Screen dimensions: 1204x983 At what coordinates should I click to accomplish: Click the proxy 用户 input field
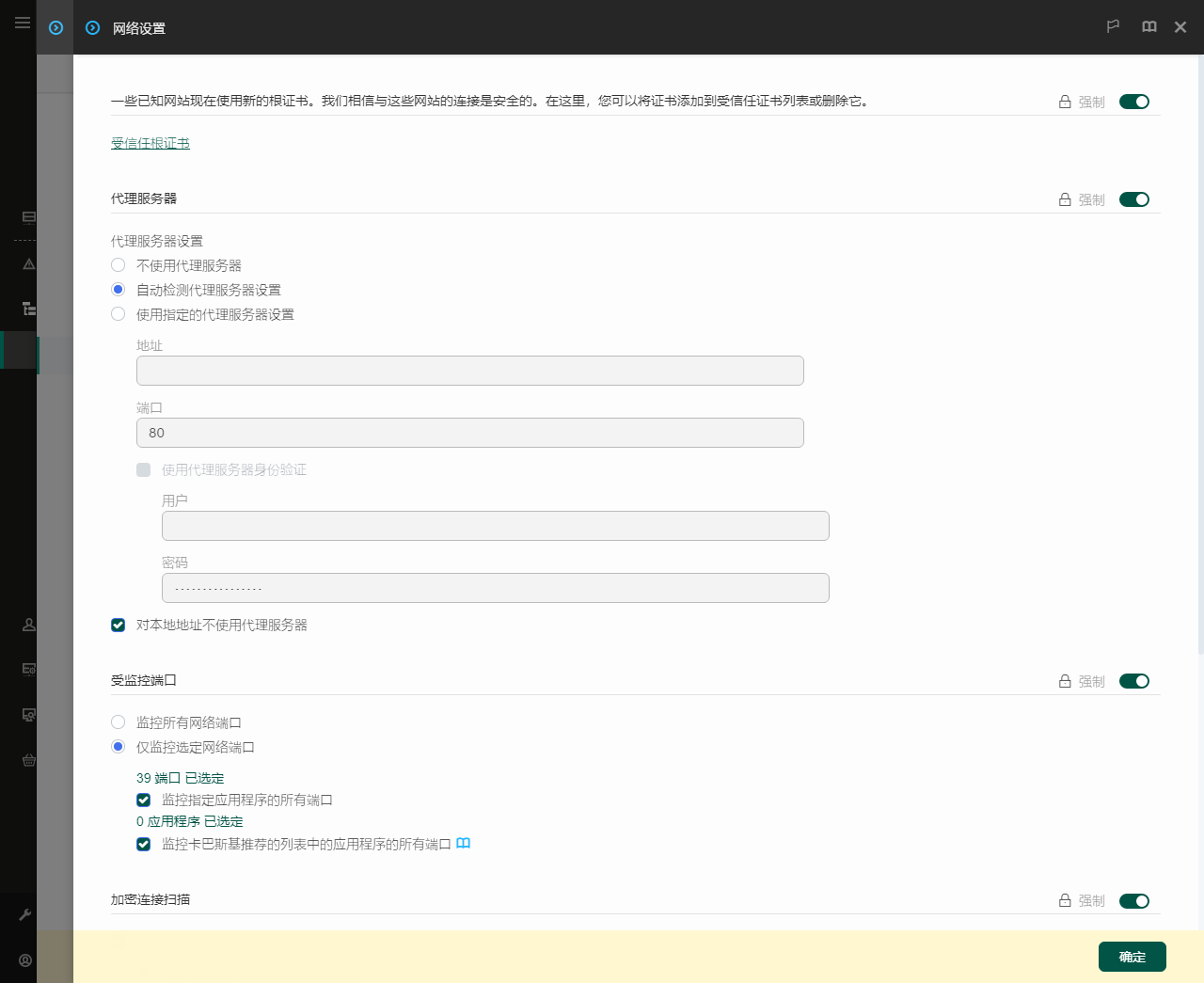pos(496,526)
